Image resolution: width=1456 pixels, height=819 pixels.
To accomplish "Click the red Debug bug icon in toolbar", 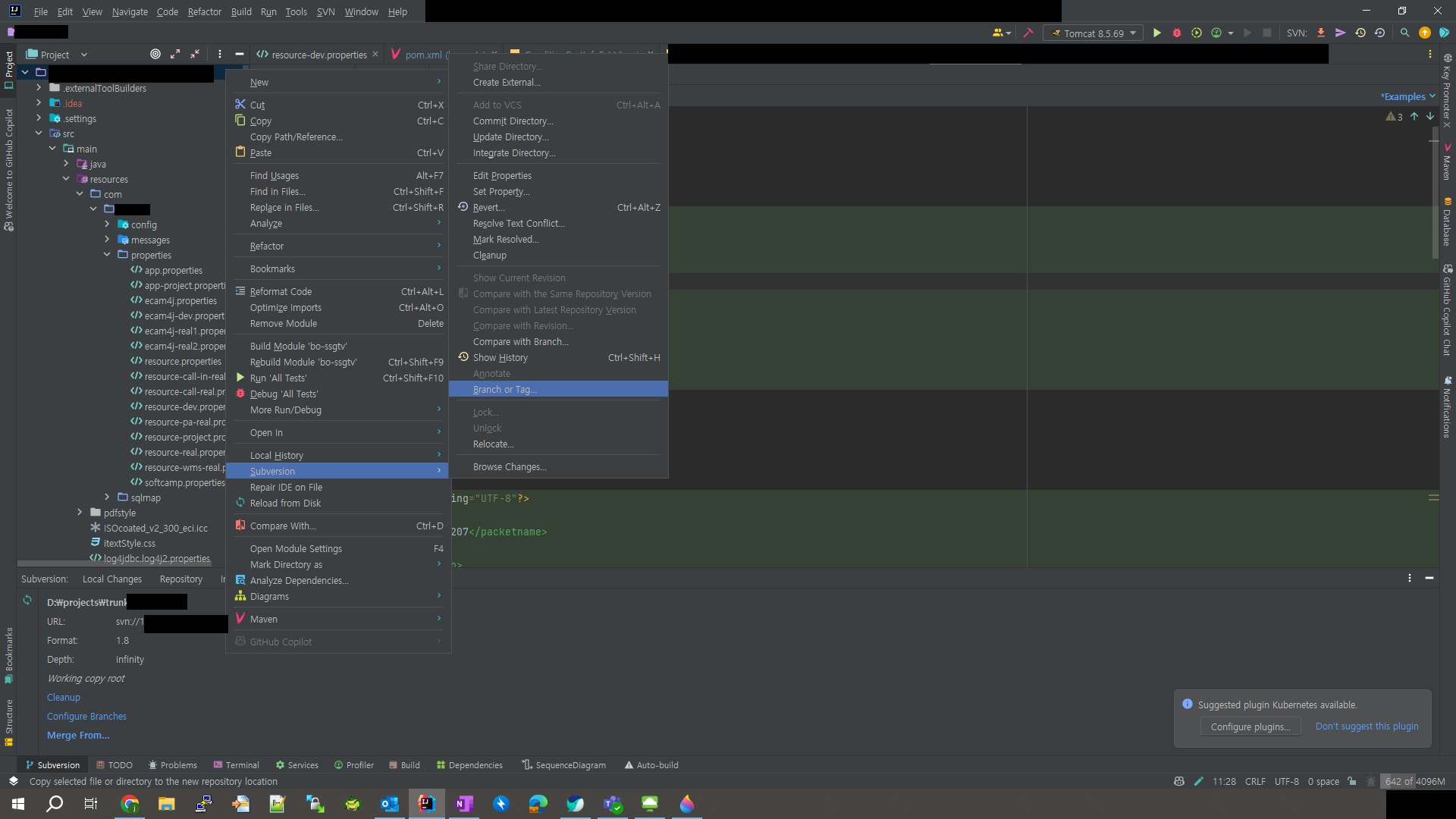I will pos(1177,33).
